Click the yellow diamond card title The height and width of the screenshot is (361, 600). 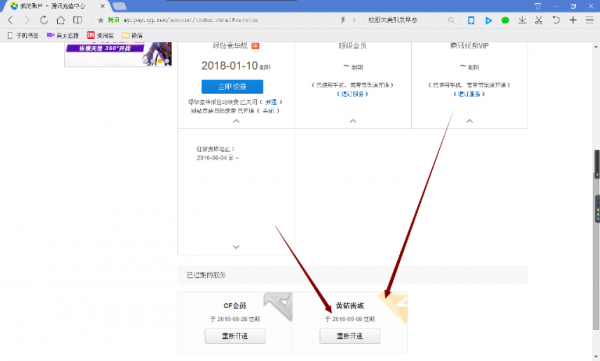(x=350, y=305)
